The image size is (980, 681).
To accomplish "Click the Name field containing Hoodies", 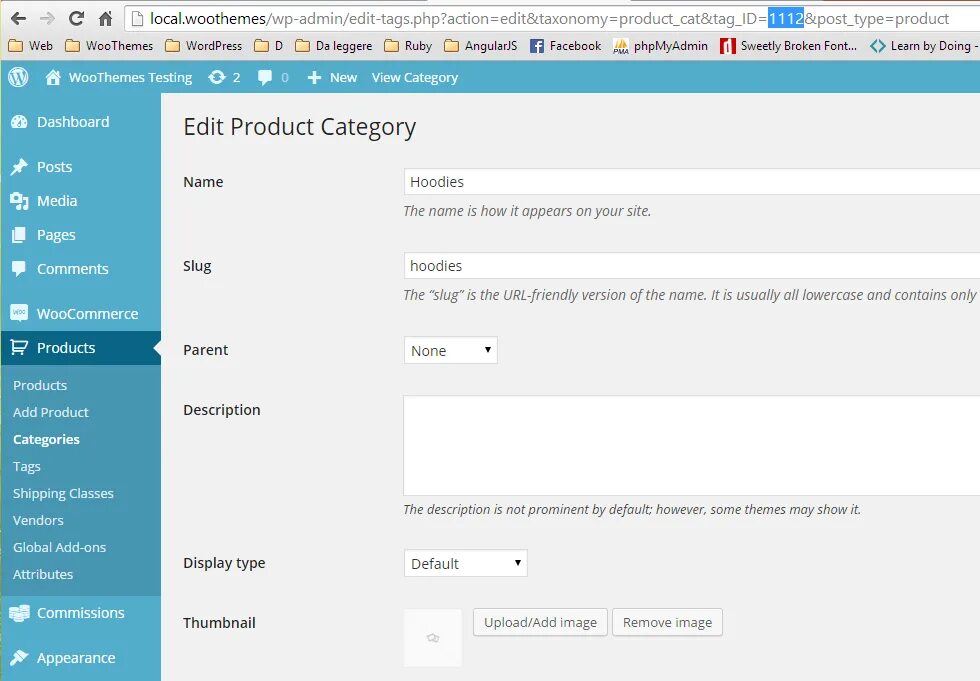I will pyautogui.click(x=692, y=182).
